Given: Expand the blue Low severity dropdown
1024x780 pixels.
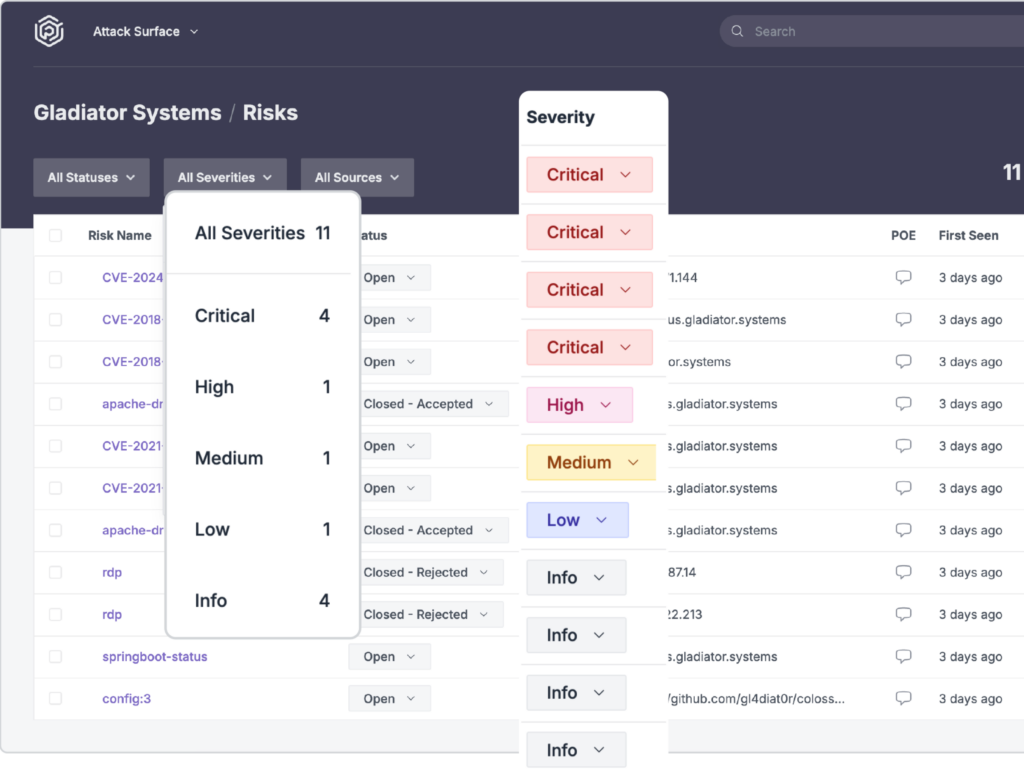Looking at the screenshot, I should pos(577,520).
